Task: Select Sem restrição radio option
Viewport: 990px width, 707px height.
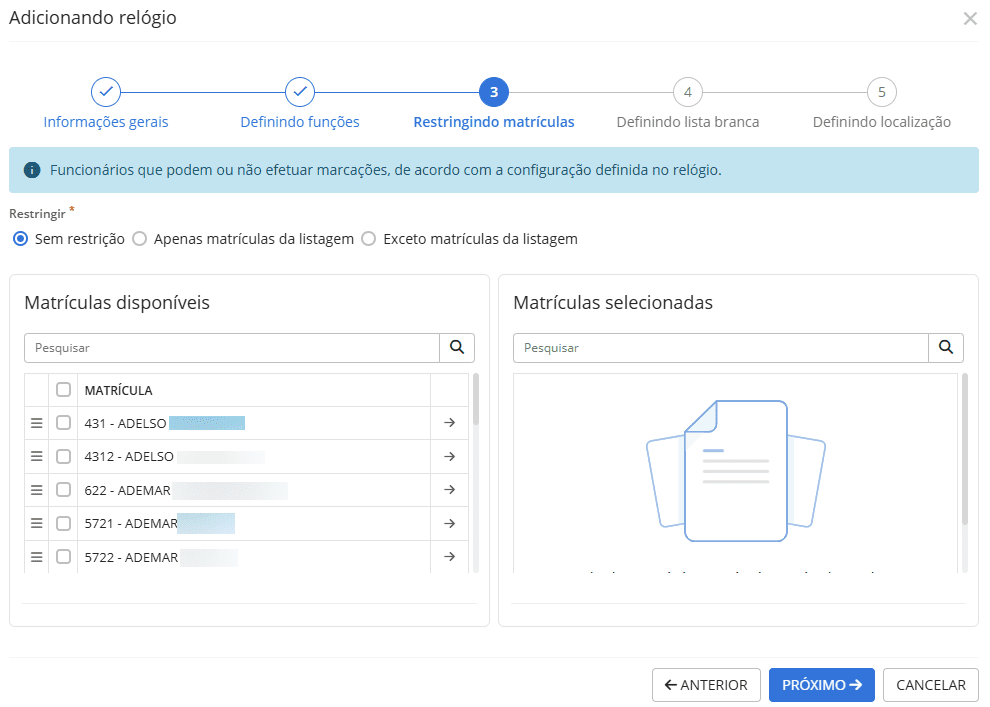Action: tap(21, 239)
